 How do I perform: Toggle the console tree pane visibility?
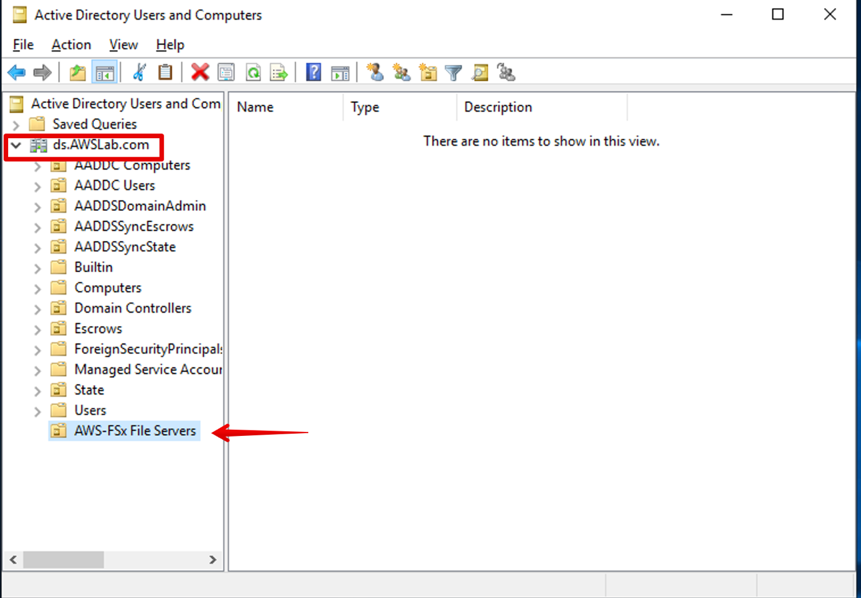pyautogui.click(x=104, y=72)
